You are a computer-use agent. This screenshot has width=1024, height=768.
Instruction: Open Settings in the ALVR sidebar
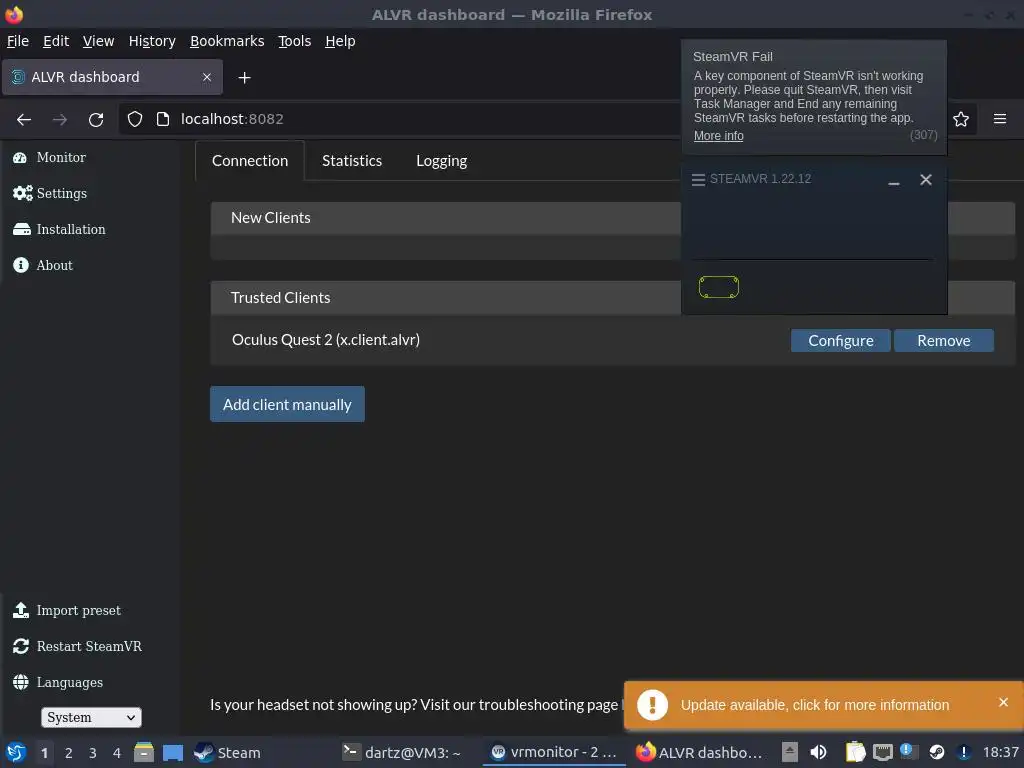click(50, 193)
